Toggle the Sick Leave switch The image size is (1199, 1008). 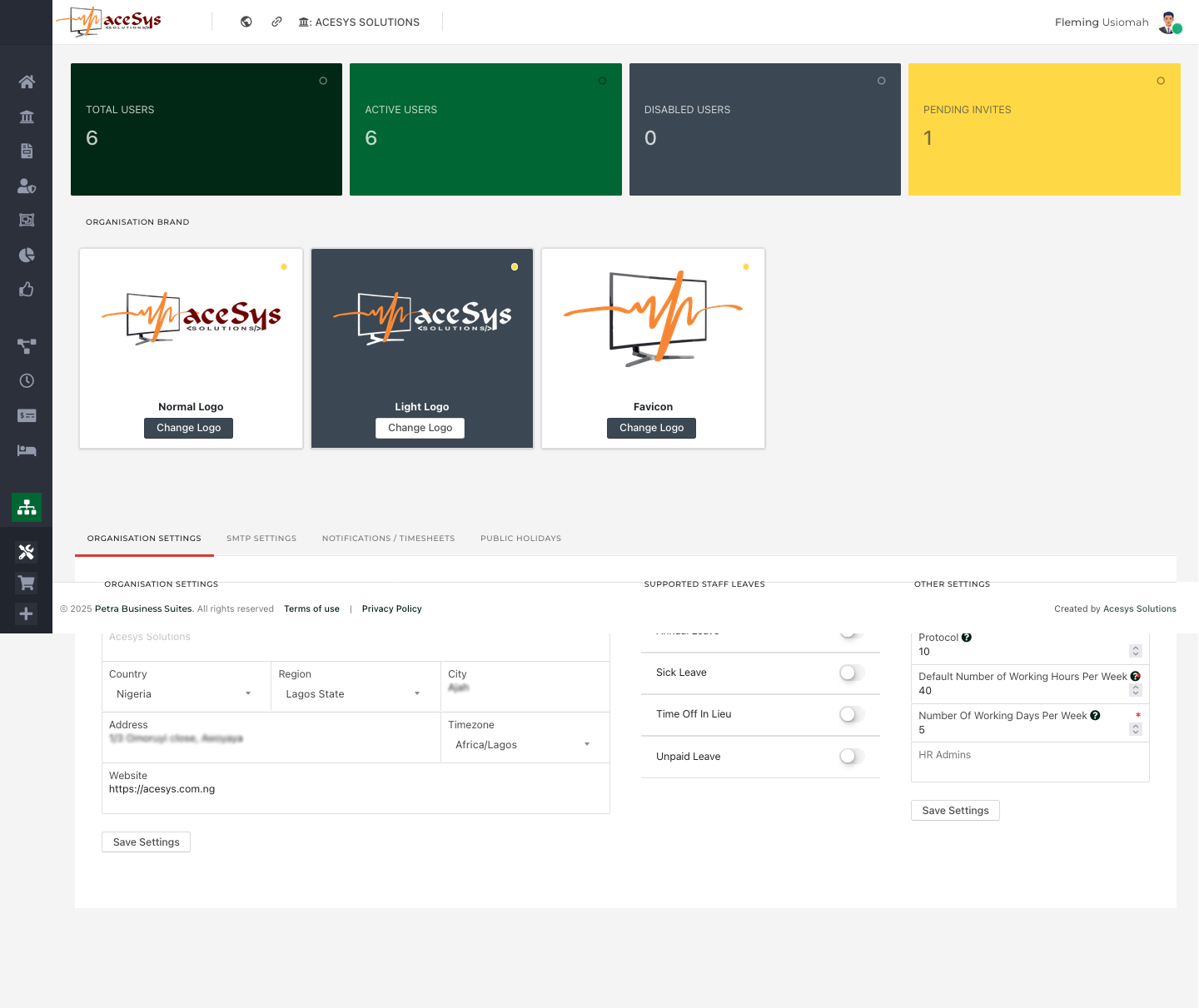tap(851, 673)
